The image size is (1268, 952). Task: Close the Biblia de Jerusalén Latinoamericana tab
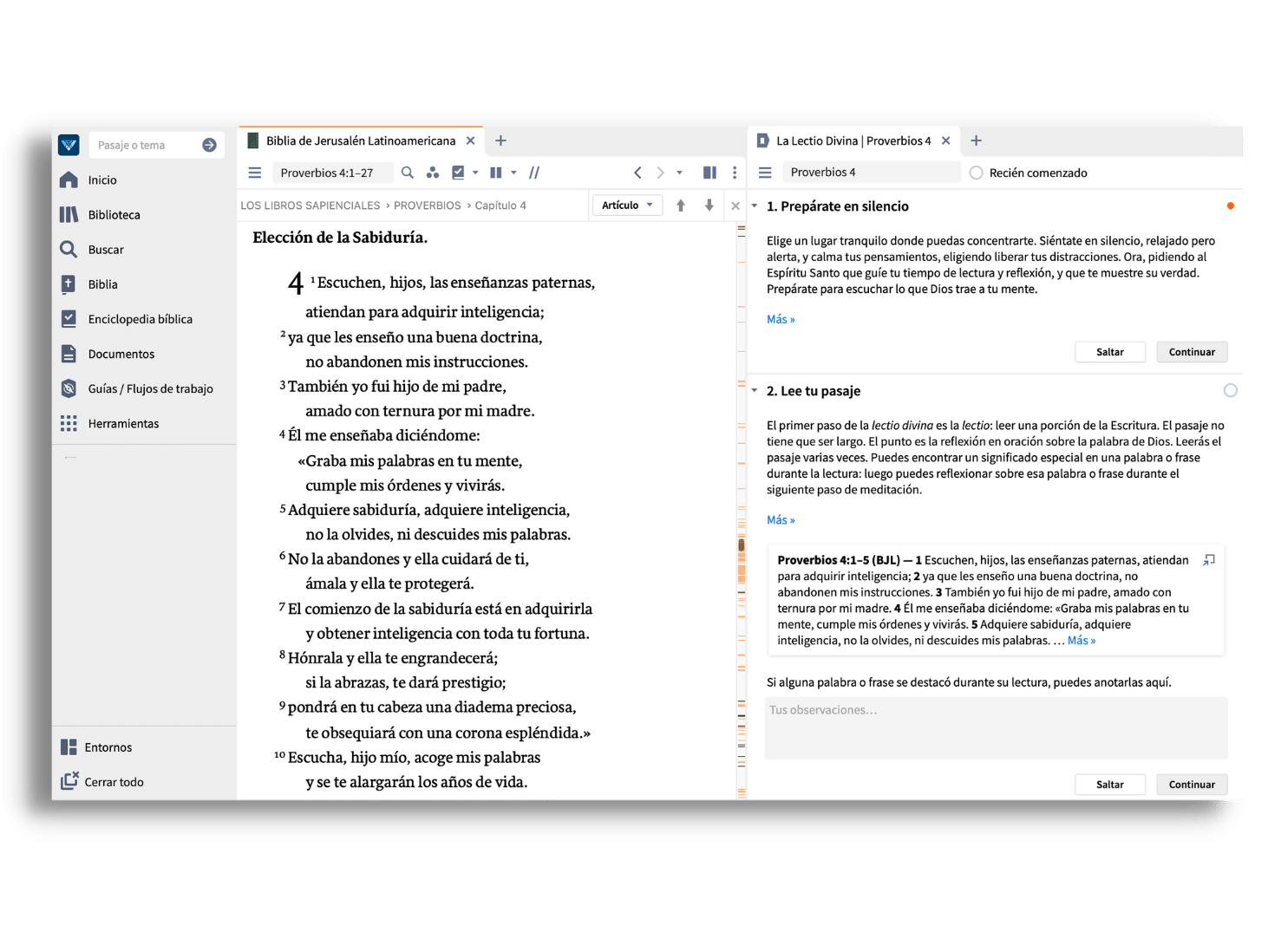click(470, 140)
